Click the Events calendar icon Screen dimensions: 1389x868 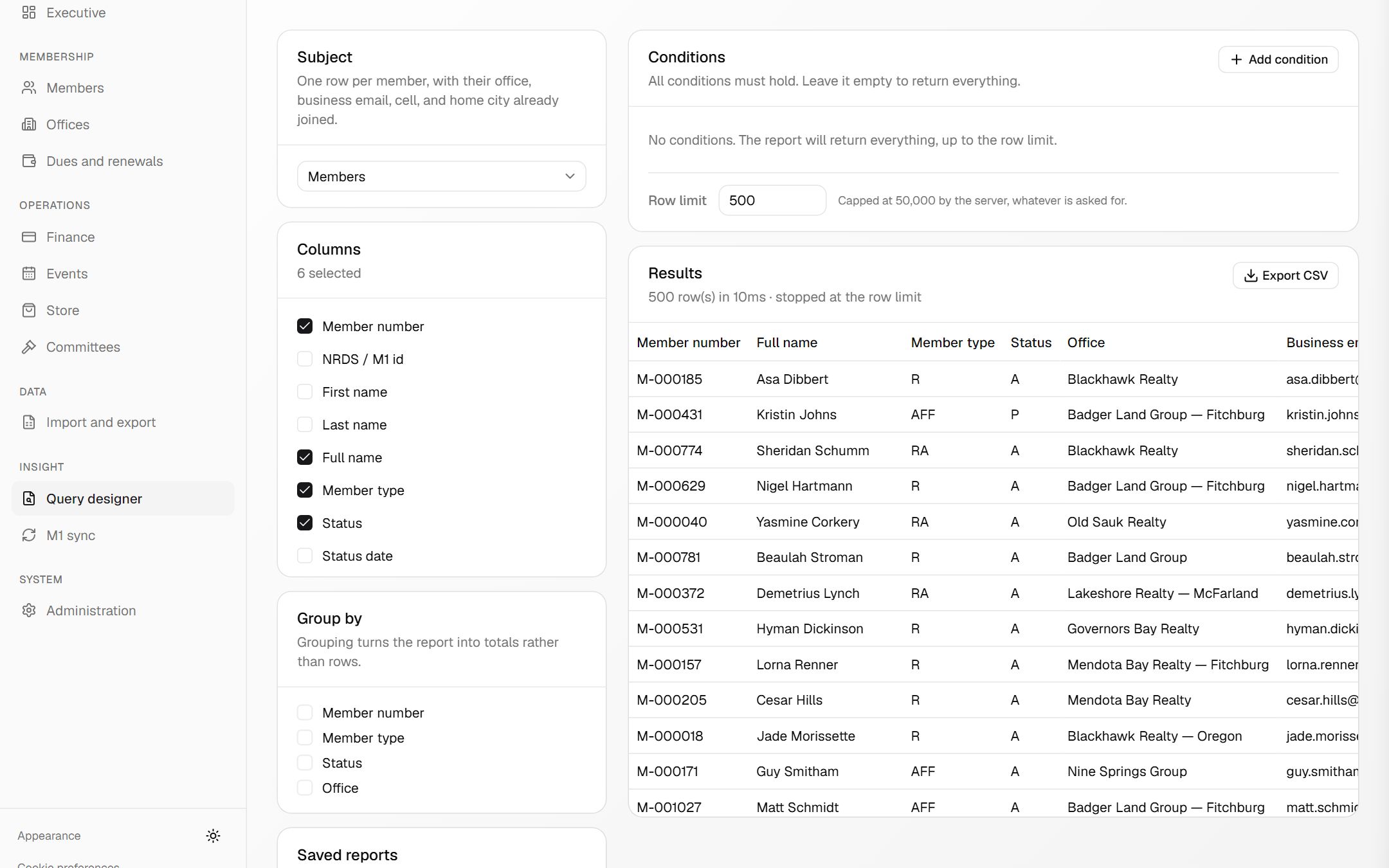tap(29, 273)
